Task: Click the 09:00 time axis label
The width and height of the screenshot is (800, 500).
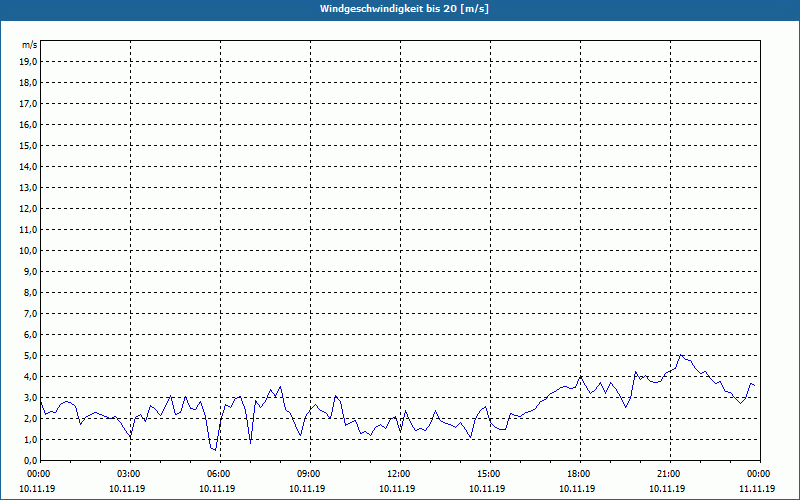Action: [310, 474]
